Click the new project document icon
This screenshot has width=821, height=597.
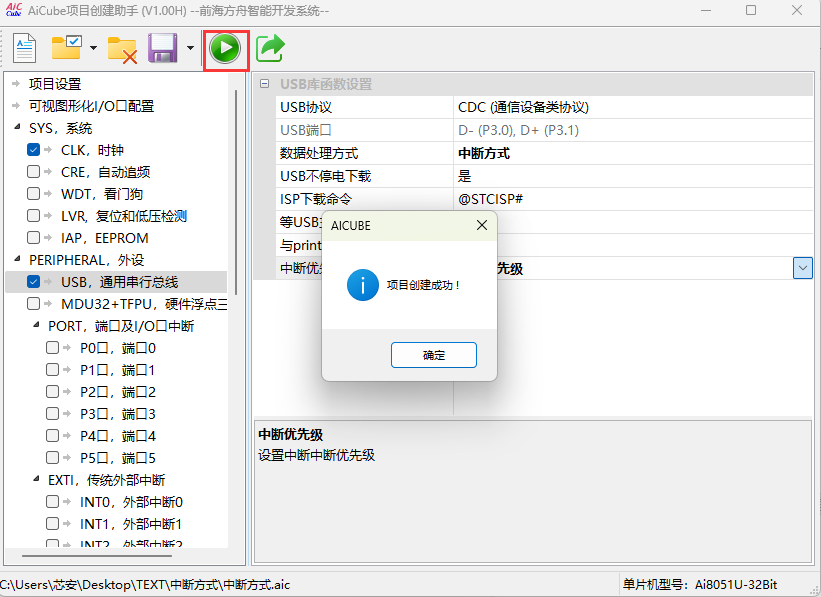pos(24,48)
